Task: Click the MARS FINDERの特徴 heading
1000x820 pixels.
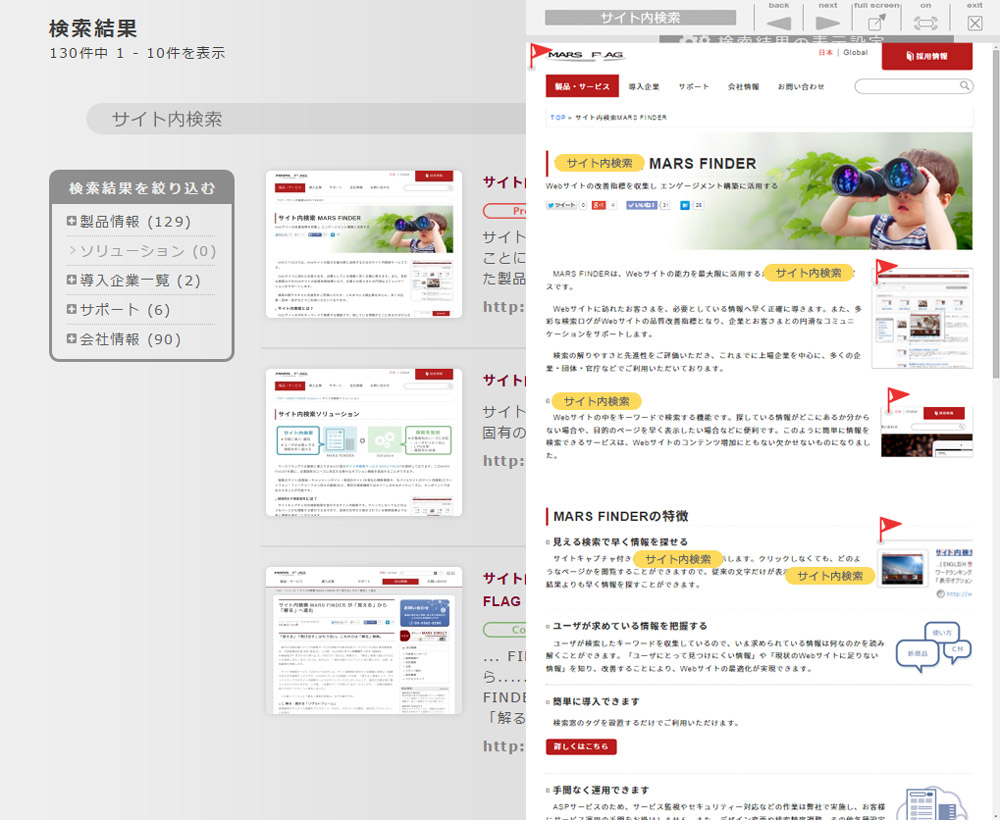Action: pyautogui.click(x=621, y=516)
